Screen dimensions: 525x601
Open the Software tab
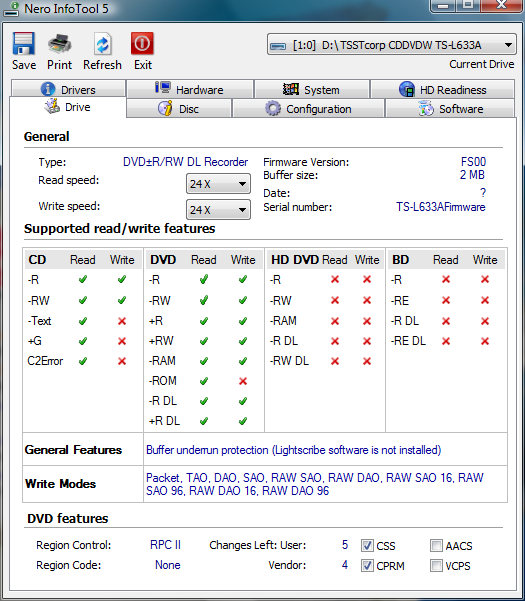450,108
